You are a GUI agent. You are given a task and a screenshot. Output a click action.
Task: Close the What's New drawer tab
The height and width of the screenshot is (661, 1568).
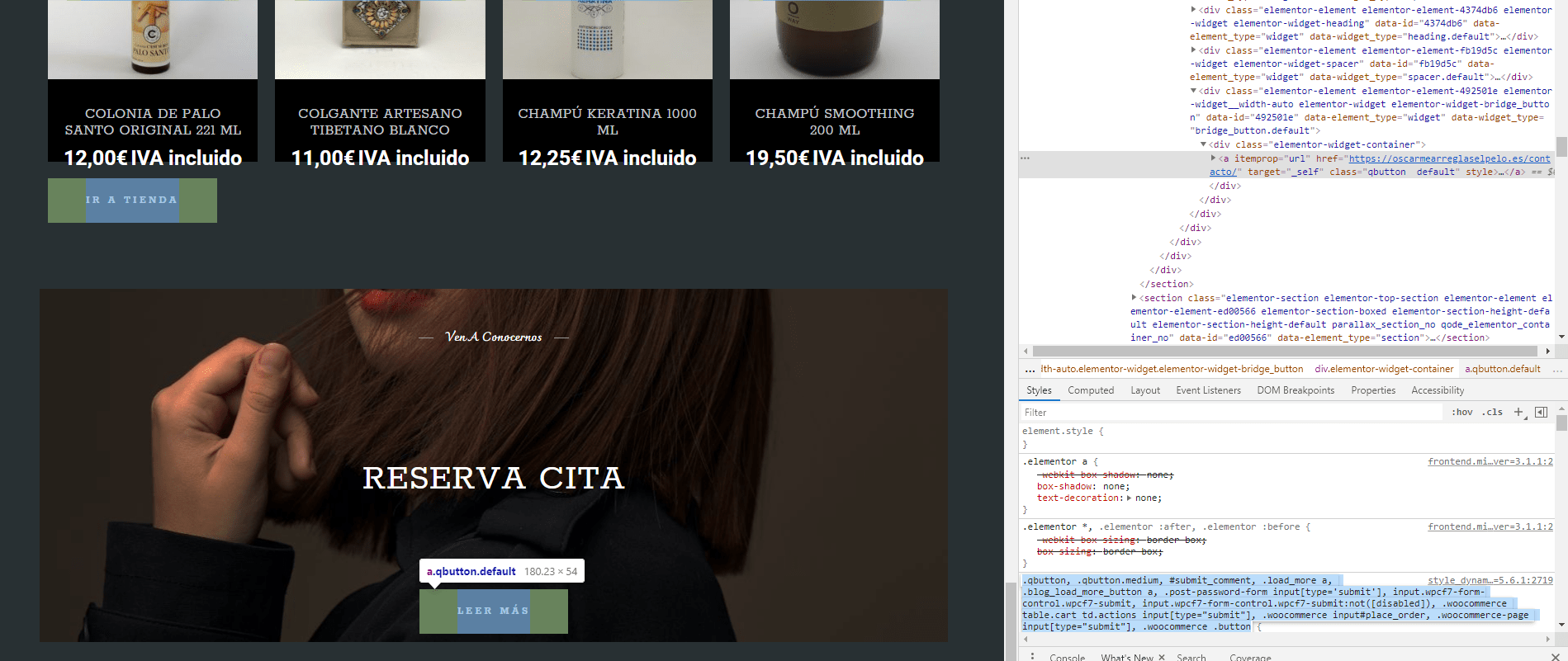1162,657
